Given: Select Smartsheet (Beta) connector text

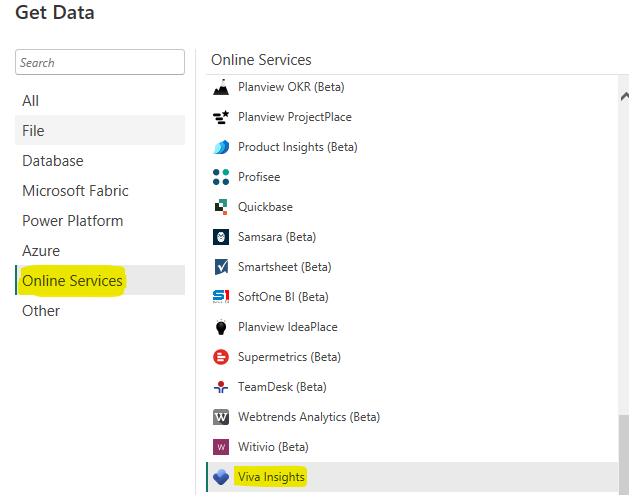Looking at the screenshot, I should pos(284,267).
